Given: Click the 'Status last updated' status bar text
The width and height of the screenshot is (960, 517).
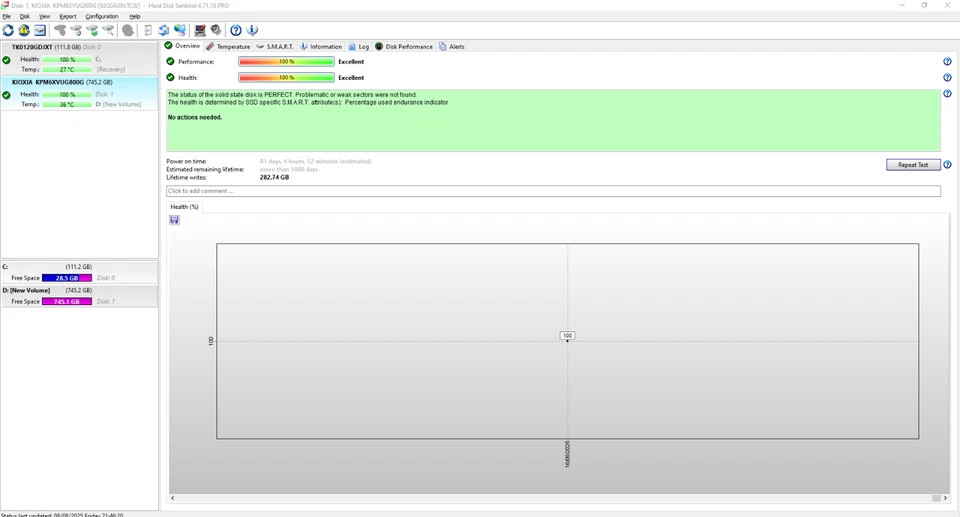Looking at the screenshot, I should pyautogui.click(x=62, y=515).
